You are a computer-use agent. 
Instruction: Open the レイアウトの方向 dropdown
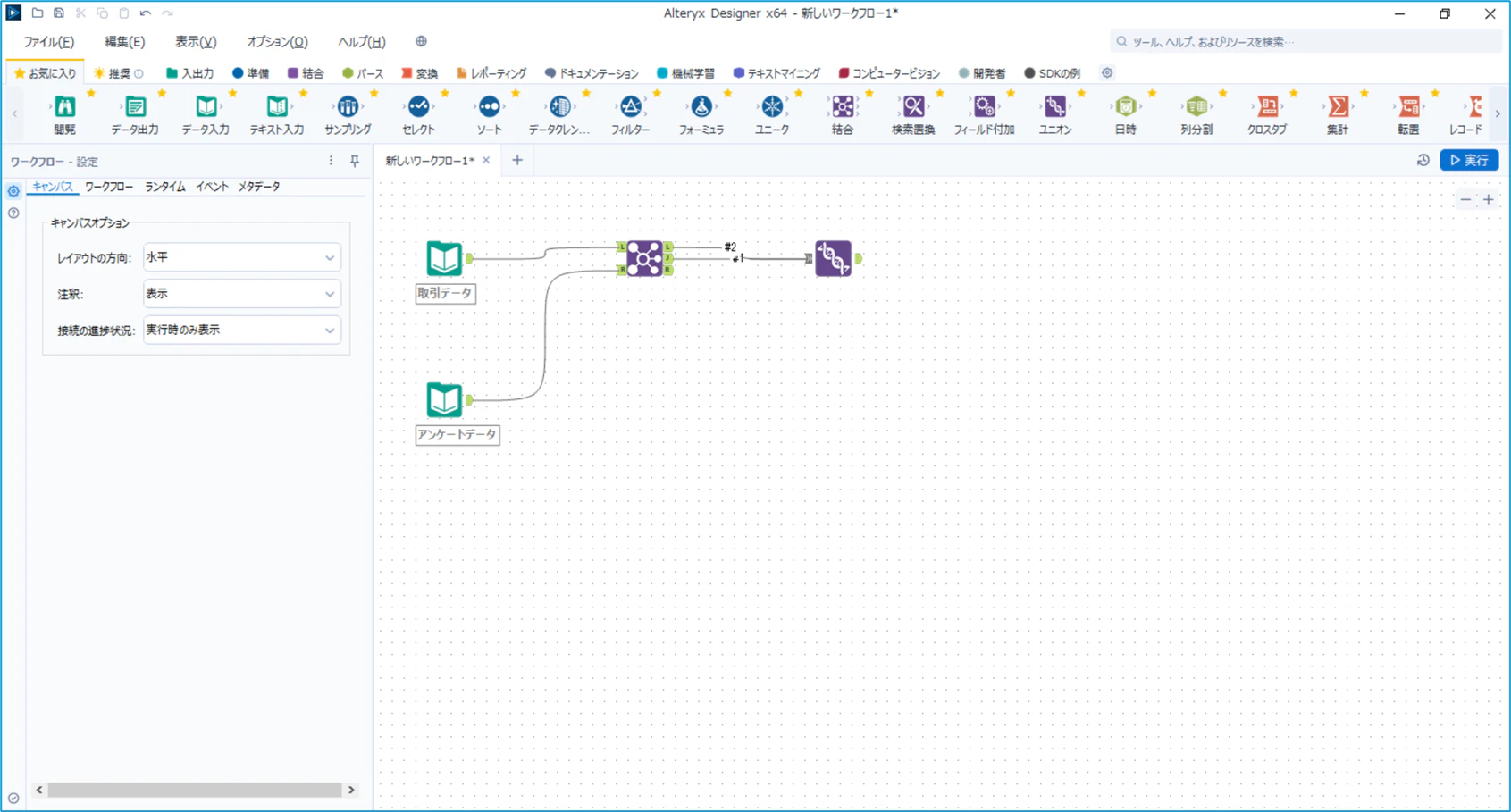pos(241,257)
